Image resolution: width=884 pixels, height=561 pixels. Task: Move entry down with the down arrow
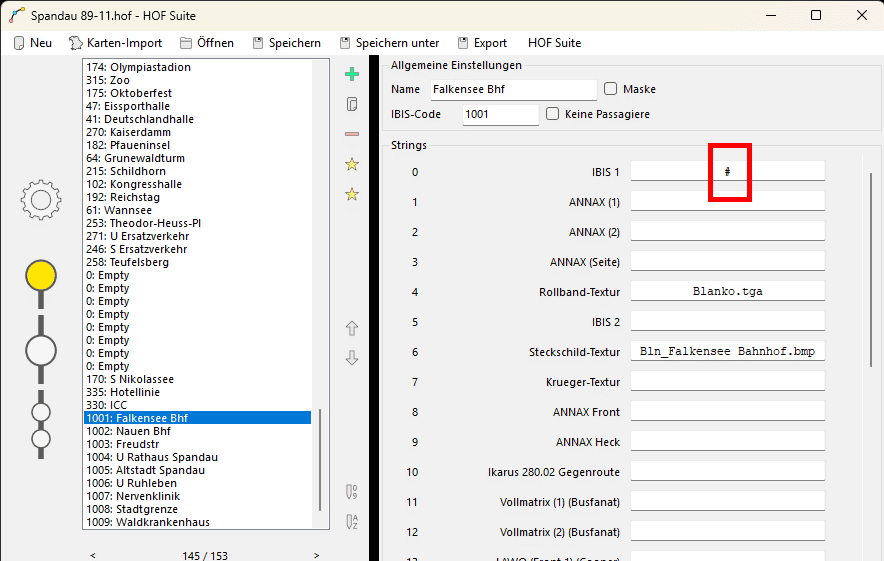point(351,358)
